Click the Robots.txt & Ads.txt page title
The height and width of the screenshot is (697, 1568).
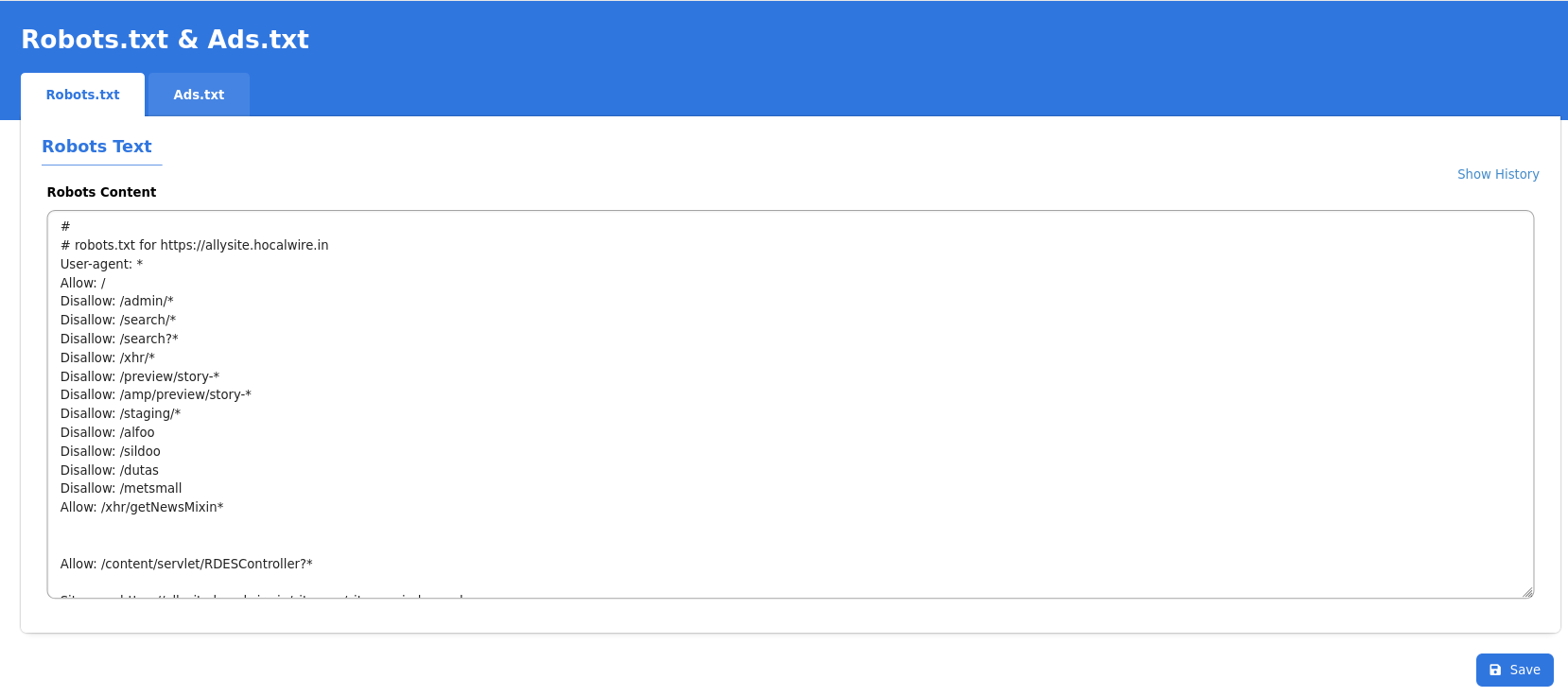[x=165, y=39]
